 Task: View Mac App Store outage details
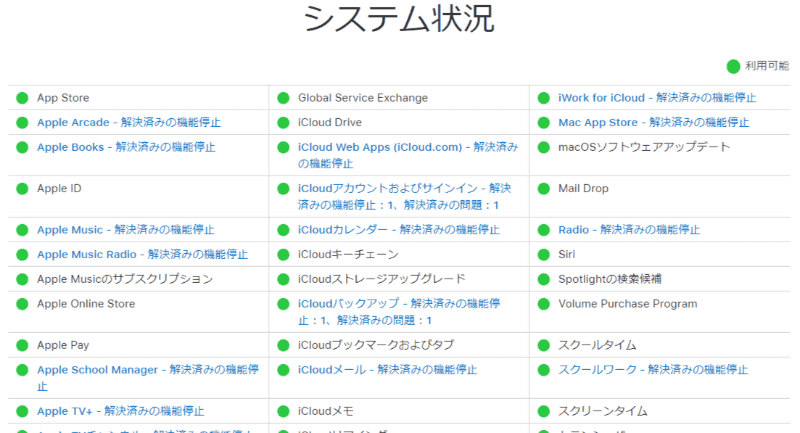click(654, 122)
